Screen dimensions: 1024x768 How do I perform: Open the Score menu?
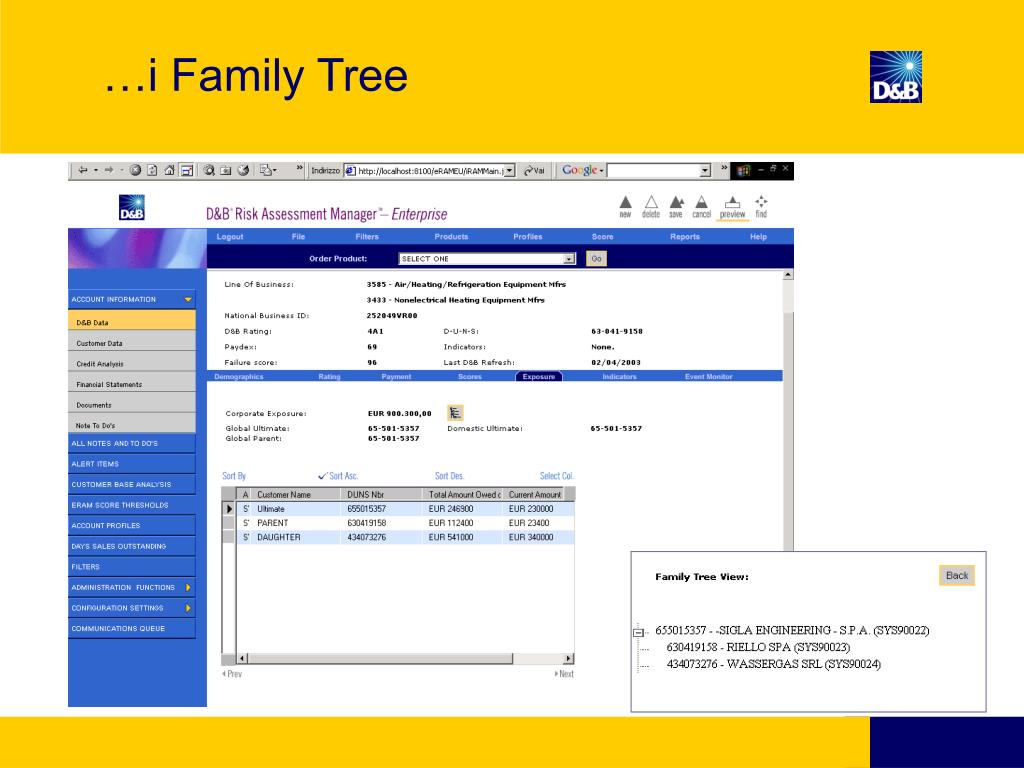[602, 236]
